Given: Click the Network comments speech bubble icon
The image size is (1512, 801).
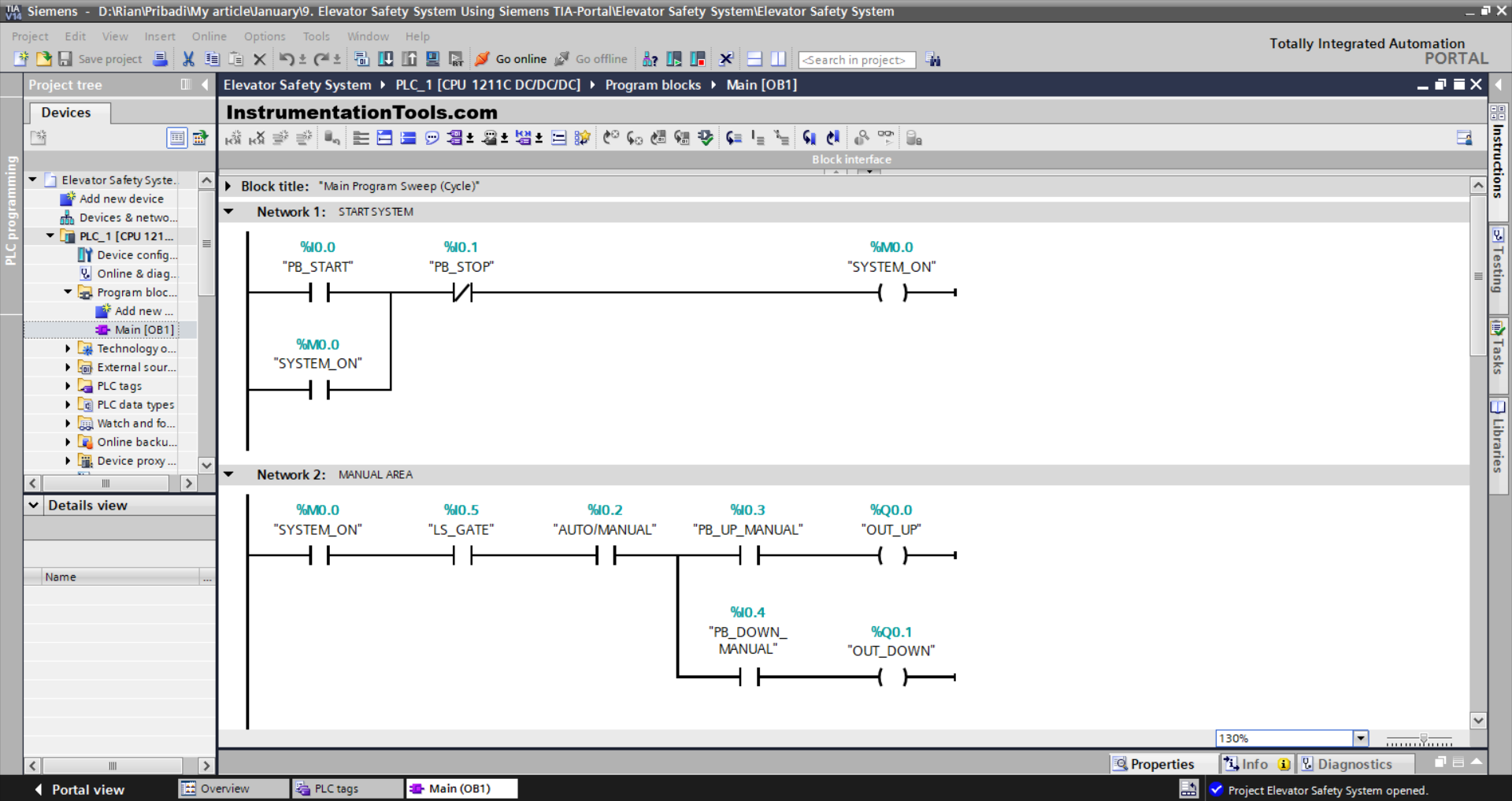Looking at the screenshot, I should (x=432, y=138).
